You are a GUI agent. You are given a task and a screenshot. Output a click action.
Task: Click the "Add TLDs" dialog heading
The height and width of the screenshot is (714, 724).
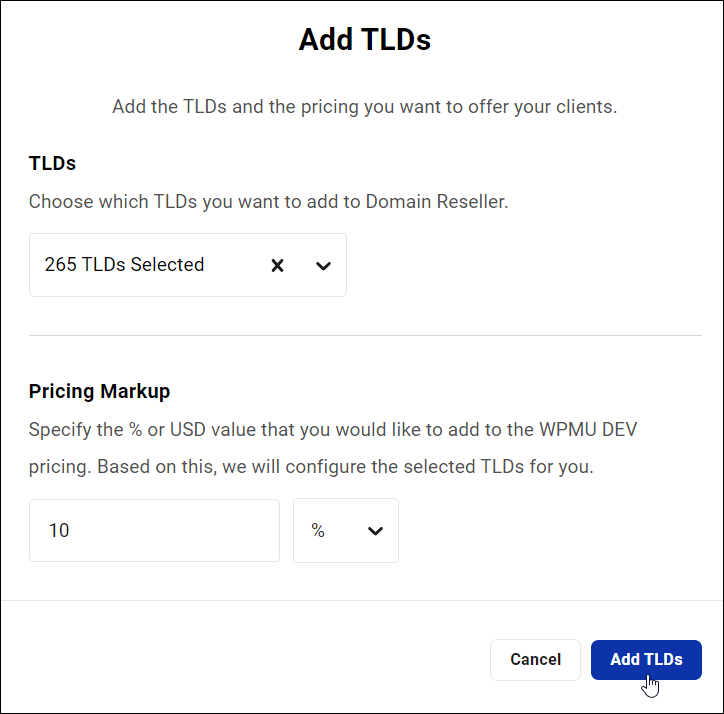tap(365, 40)
